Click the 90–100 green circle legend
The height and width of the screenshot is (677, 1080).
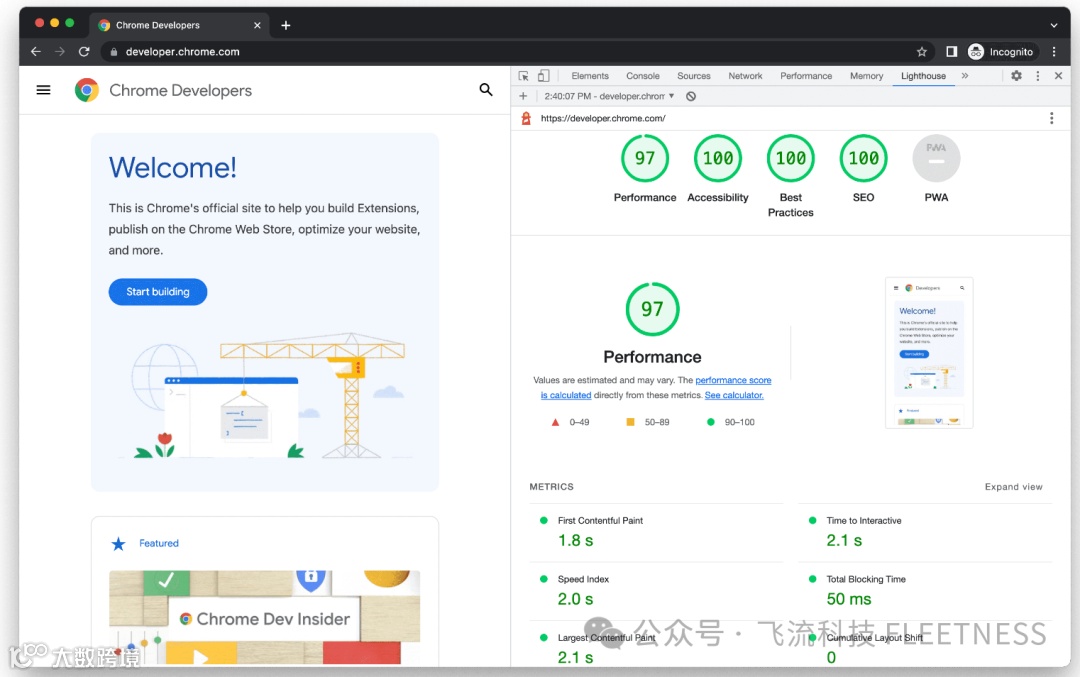pos(730,422)
